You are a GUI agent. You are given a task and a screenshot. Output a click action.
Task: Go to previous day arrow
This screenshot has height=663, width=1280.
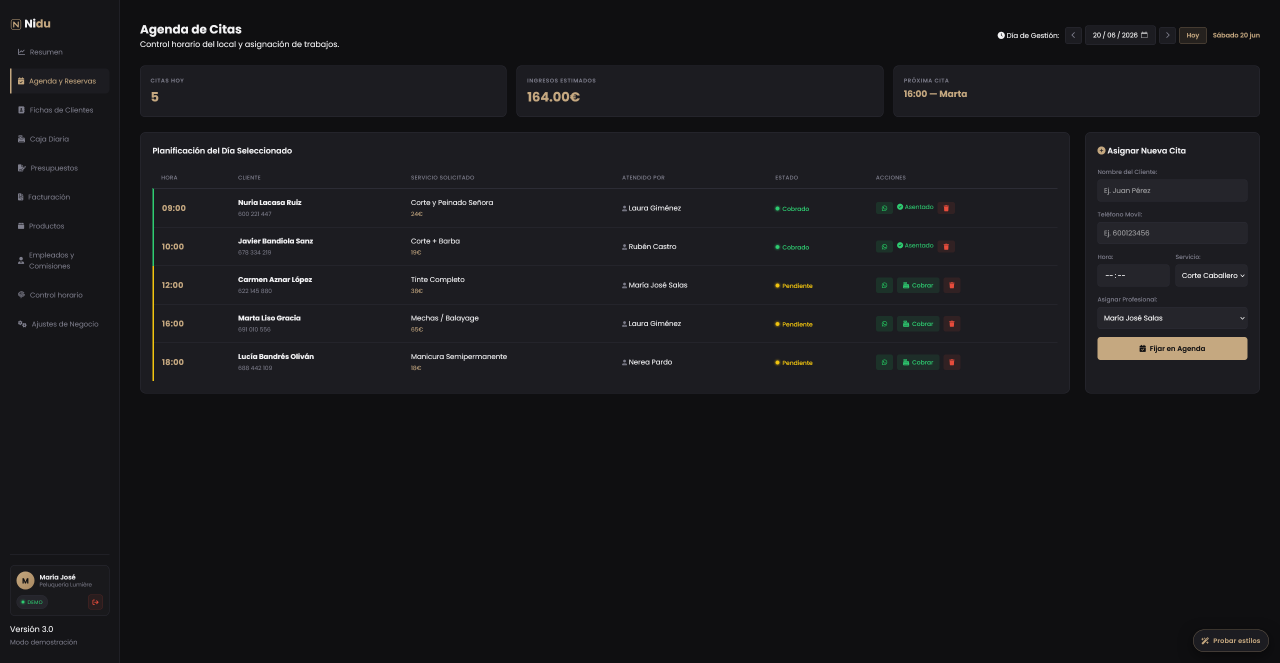[x=1073, y=35]
